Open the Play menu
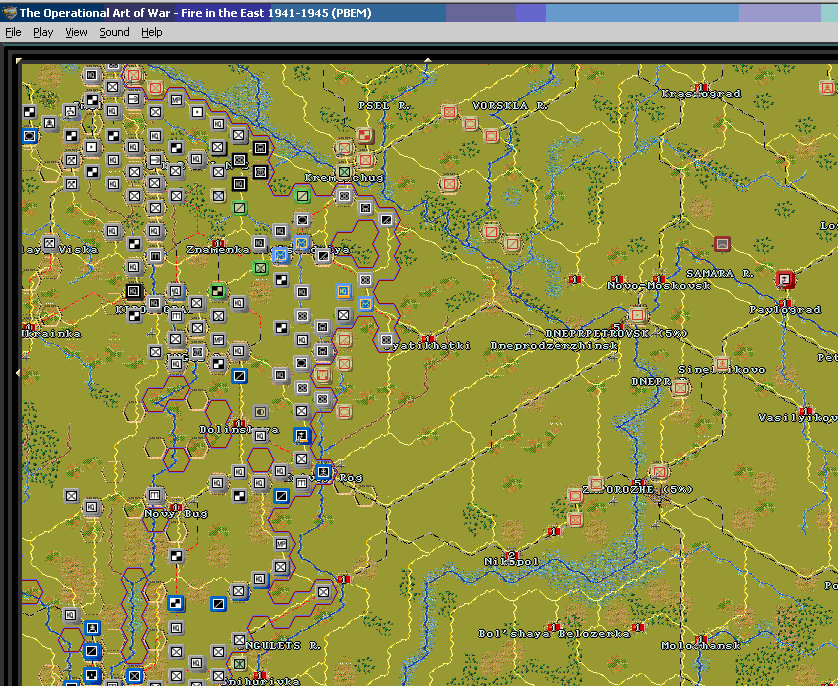Image resolution: width=840 pixels, height=688 pixels. 43,32
